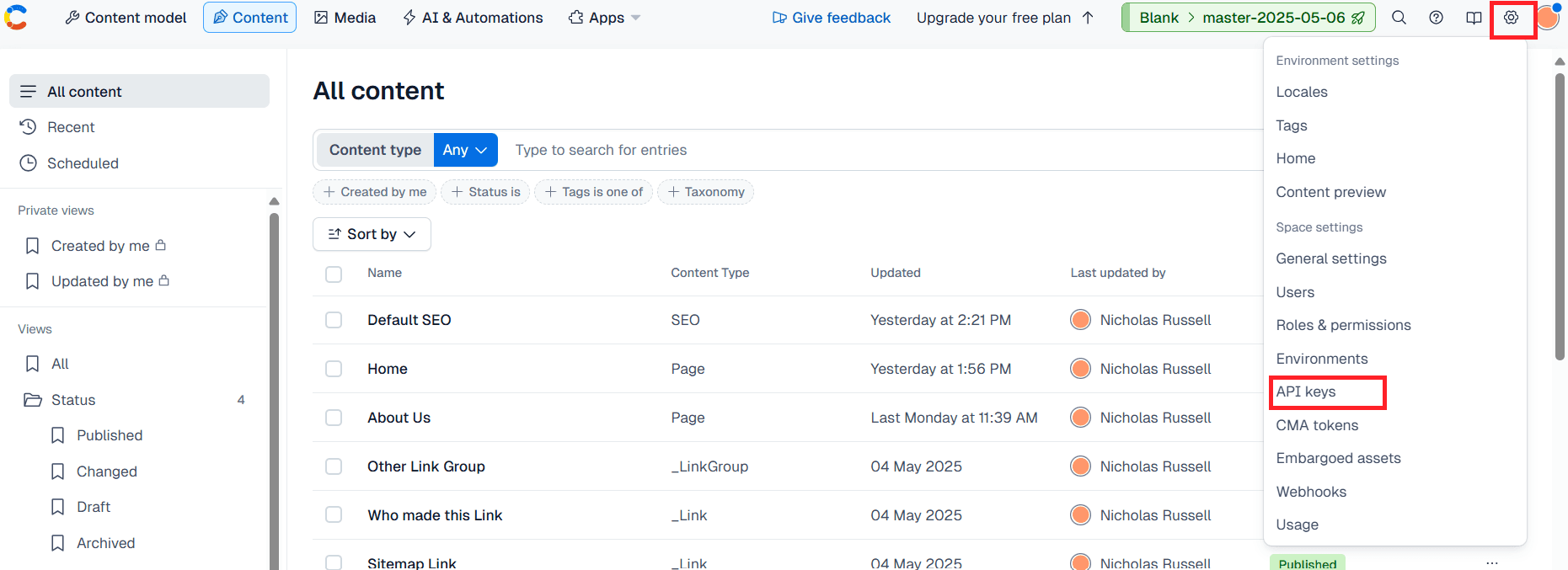Toggle the select-all checkbox in table header

pyautogui.click(x=334, y=274)
